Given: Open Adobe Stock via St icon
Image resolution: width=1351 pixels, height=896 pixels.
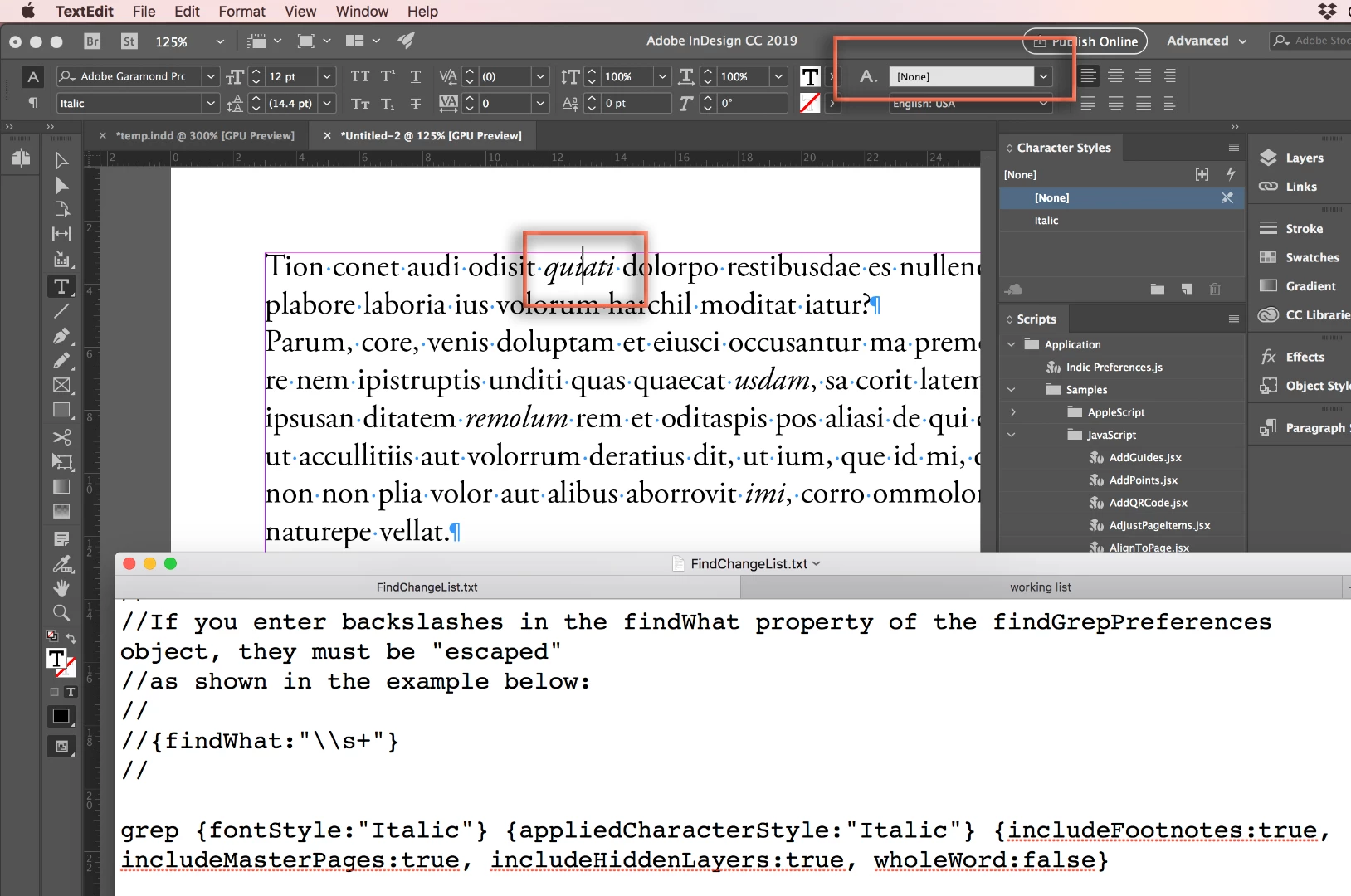Looking at the screenshot, I should pos(129,41).
